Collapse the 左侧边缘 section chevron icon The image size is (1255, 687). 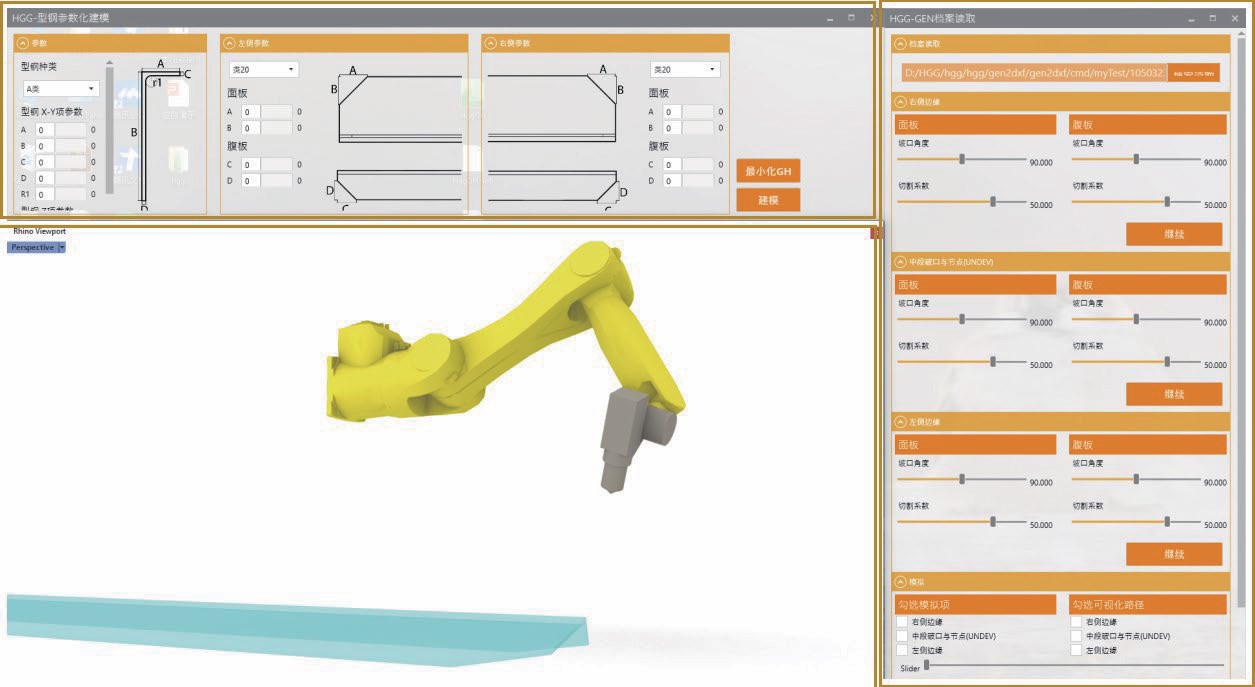click(x=900, y=422)
